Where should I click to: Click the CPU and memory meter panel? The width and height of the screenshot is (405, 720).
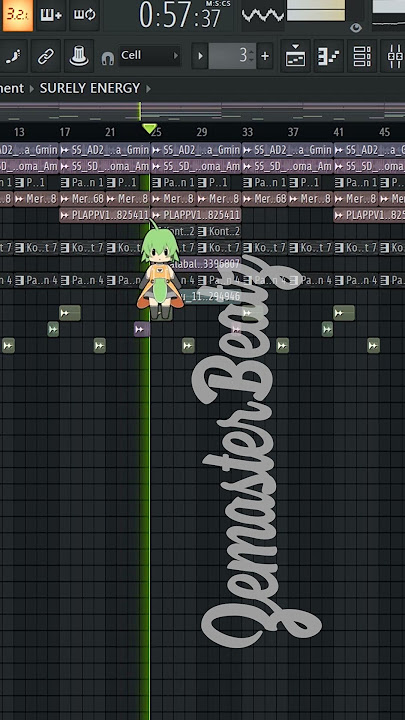[316, 11]
